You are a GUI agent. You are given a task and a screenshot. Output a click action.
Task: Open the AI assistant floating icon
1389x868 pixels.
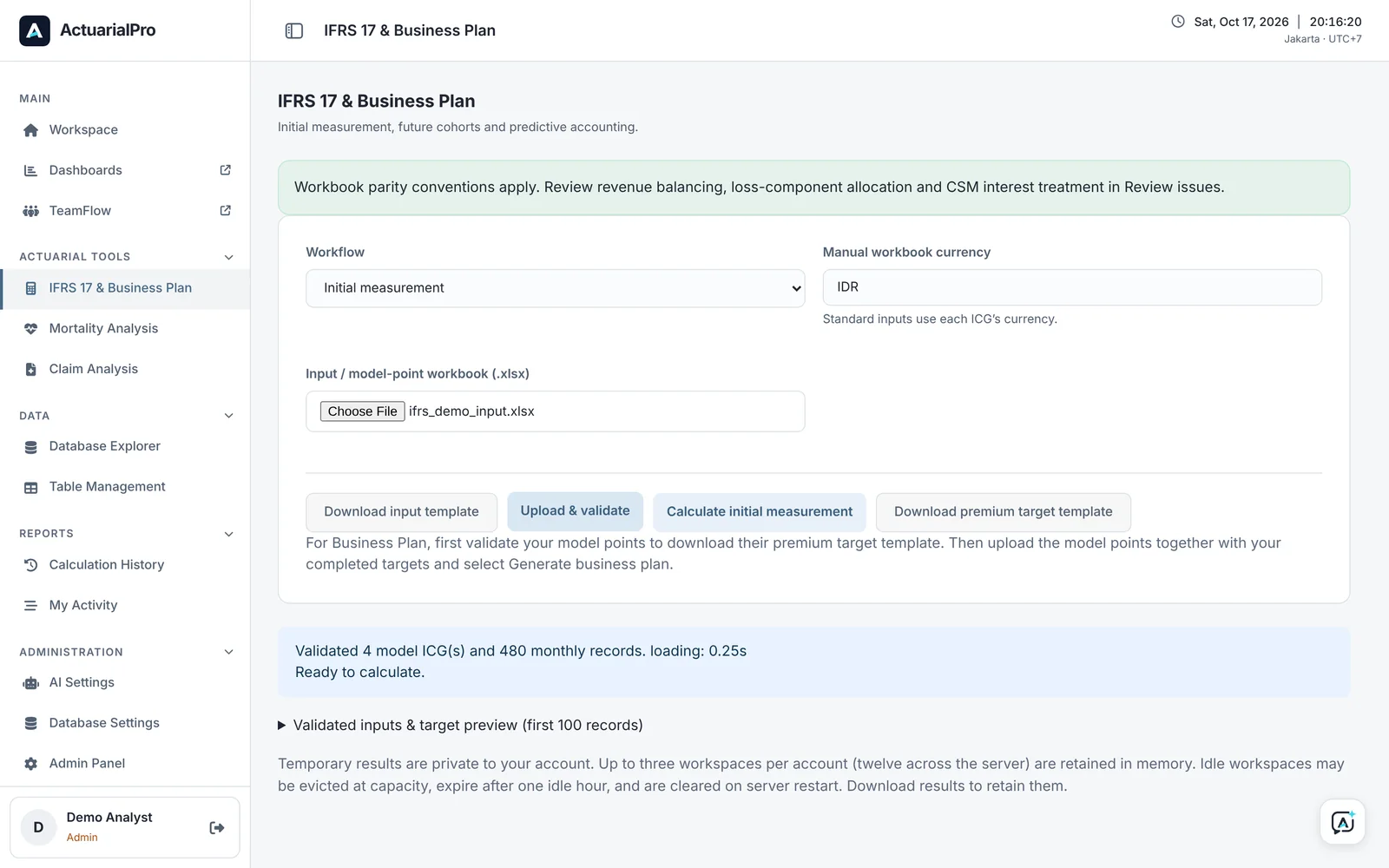point(1343,822)
